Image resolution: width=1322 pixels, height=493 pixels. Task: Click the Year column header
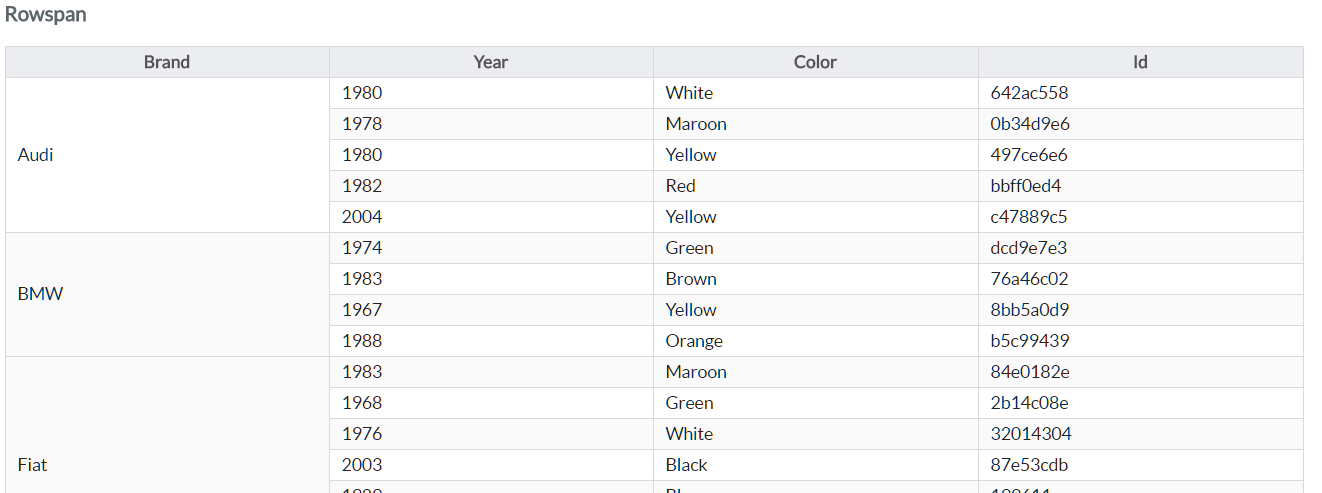click(x=491, y=62)
